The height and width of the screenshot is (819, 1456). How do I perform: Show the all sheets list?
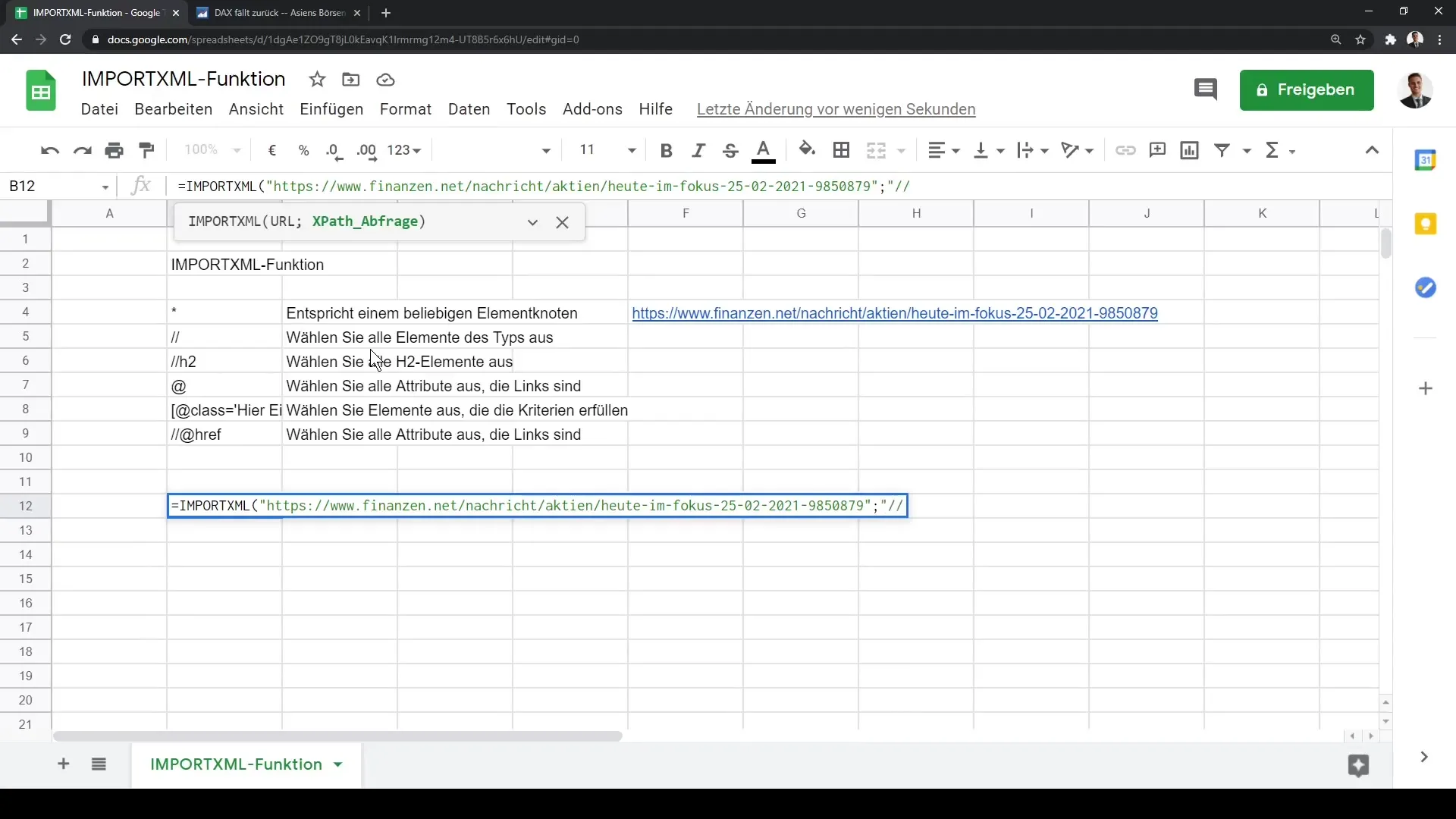tap(99, 764)
